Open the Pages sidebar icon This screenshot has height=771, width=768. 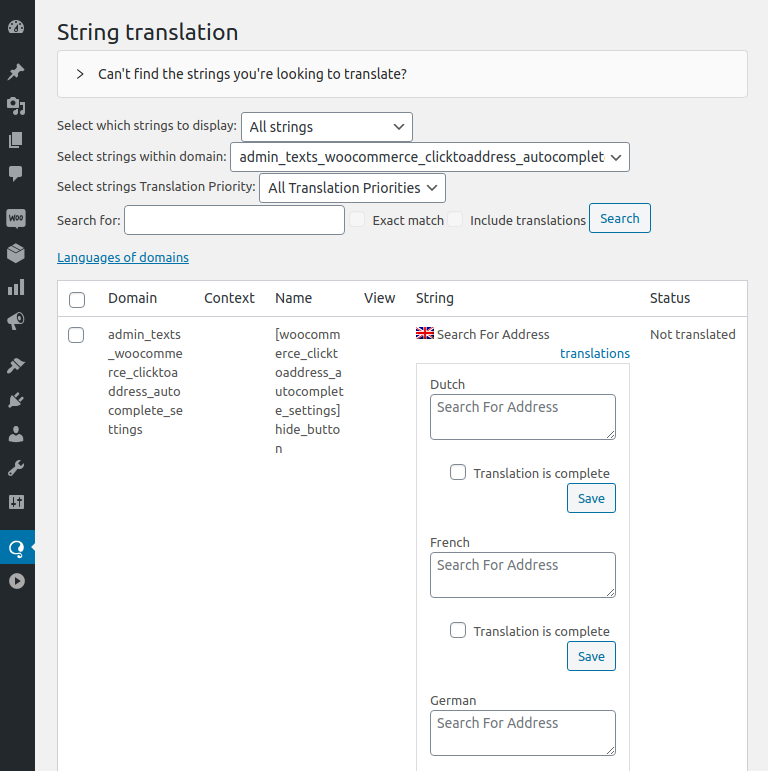click(16, 140)
